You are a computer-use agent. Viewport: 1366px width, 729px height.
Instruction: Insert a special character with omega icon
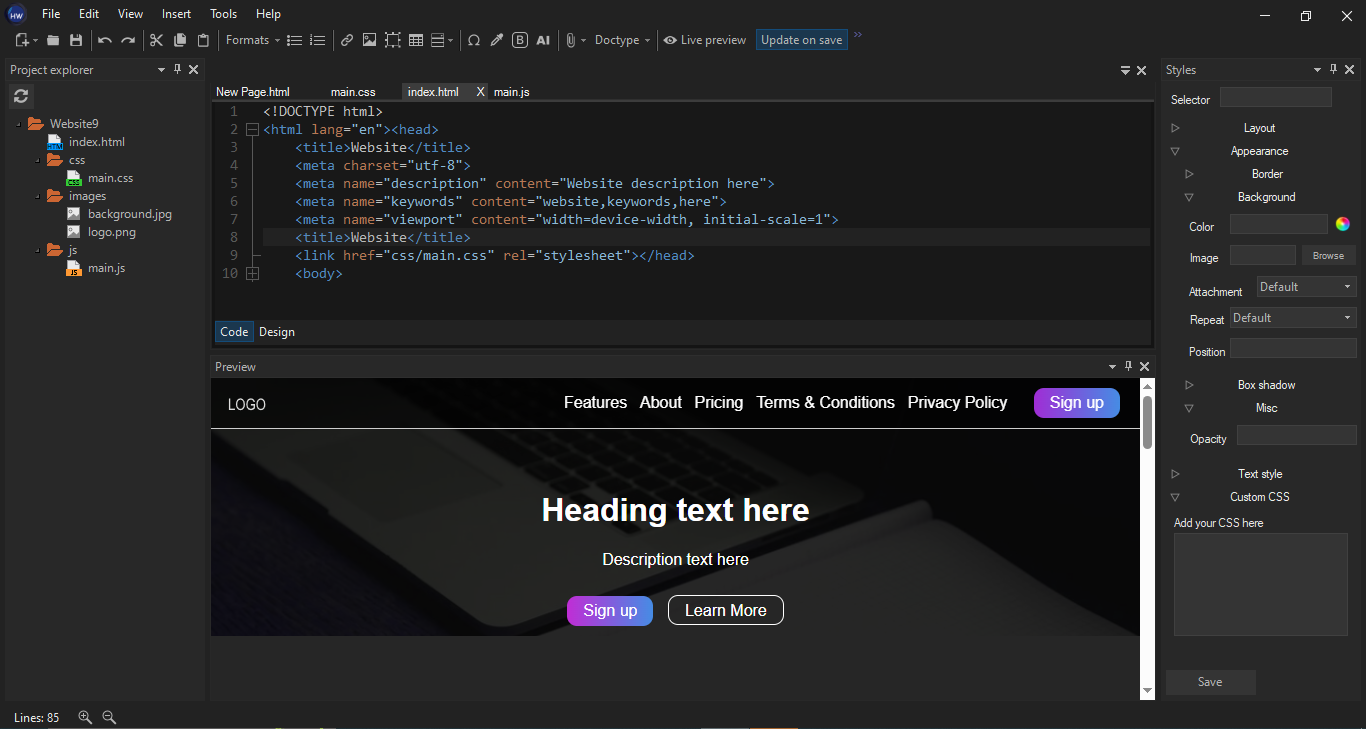point(474,40)
